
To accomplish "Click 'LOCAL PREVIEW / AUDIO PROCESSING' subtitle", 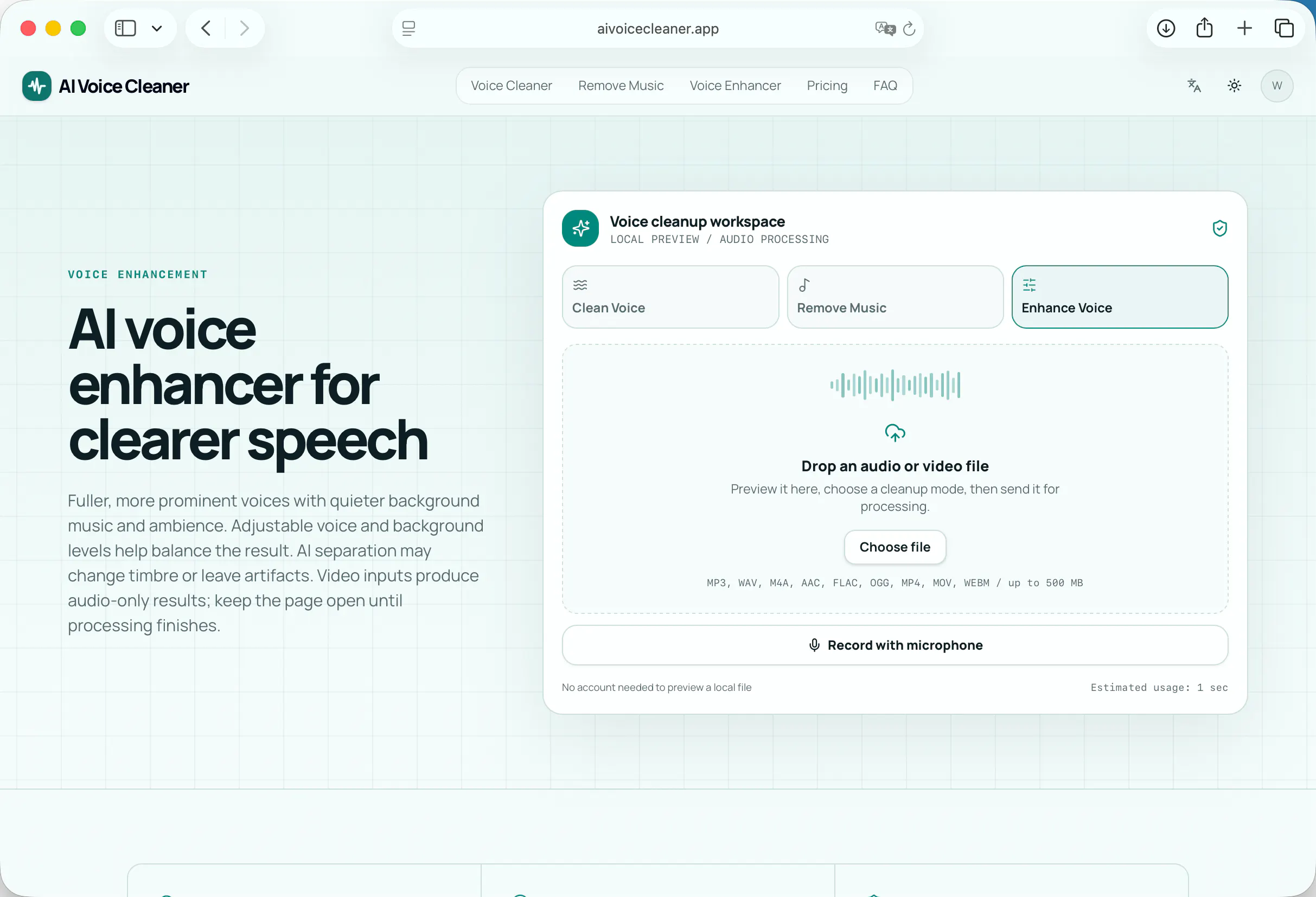I will click(719, 240).
